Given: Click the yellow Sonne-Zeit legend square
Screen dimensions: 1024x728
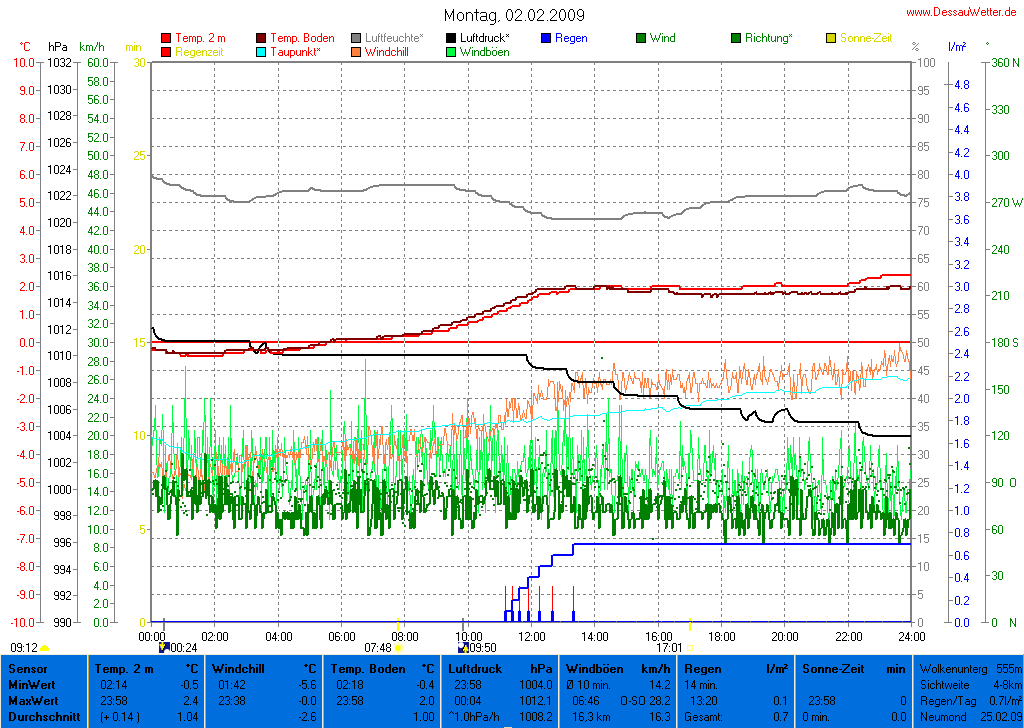Looking at the screenshot, I should 831,38.
